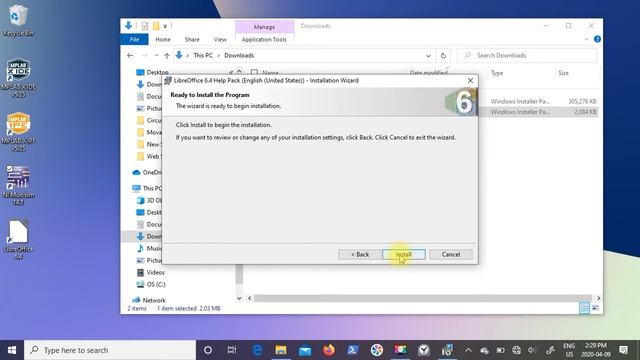Click Downloads in the address path

coord(239,56)
